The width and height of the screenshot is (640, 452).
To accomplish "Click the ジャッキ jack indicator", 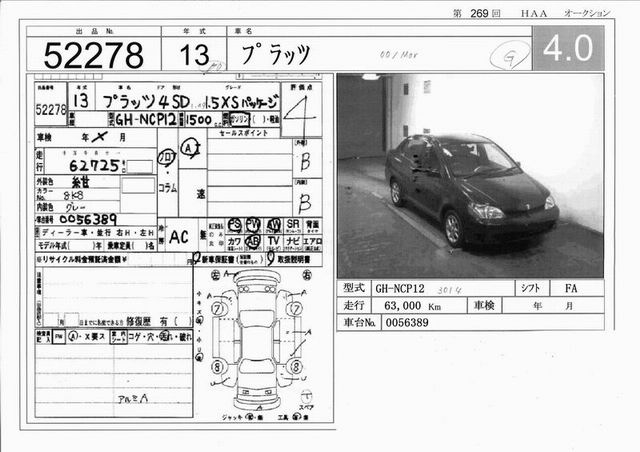I will click(x=242, y=417).
